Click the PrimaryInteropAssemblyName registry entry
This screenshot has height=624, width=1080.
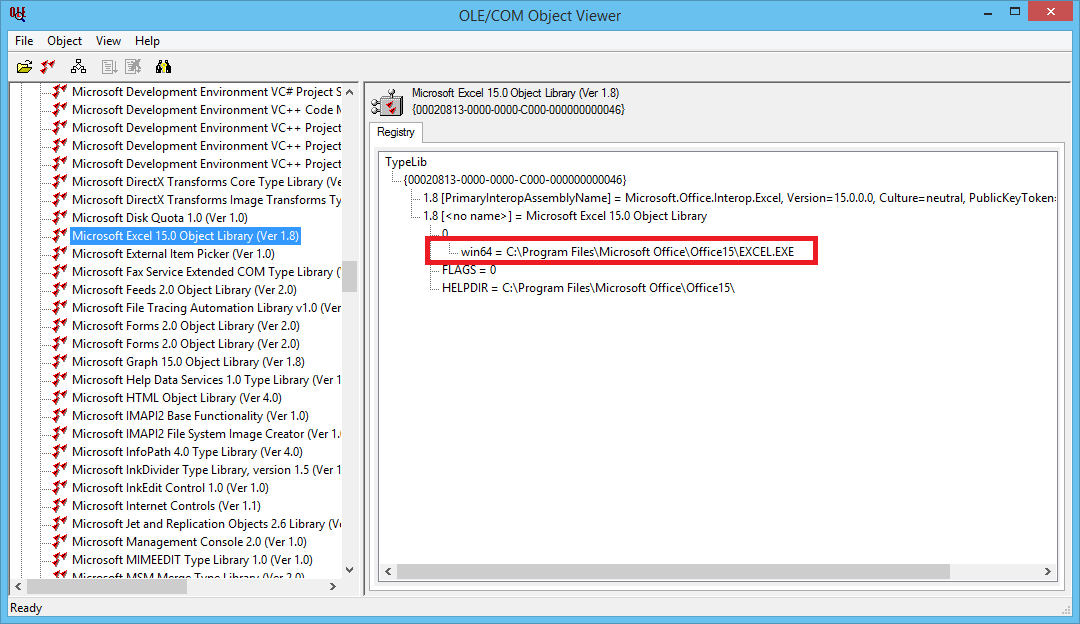point(738,198)
